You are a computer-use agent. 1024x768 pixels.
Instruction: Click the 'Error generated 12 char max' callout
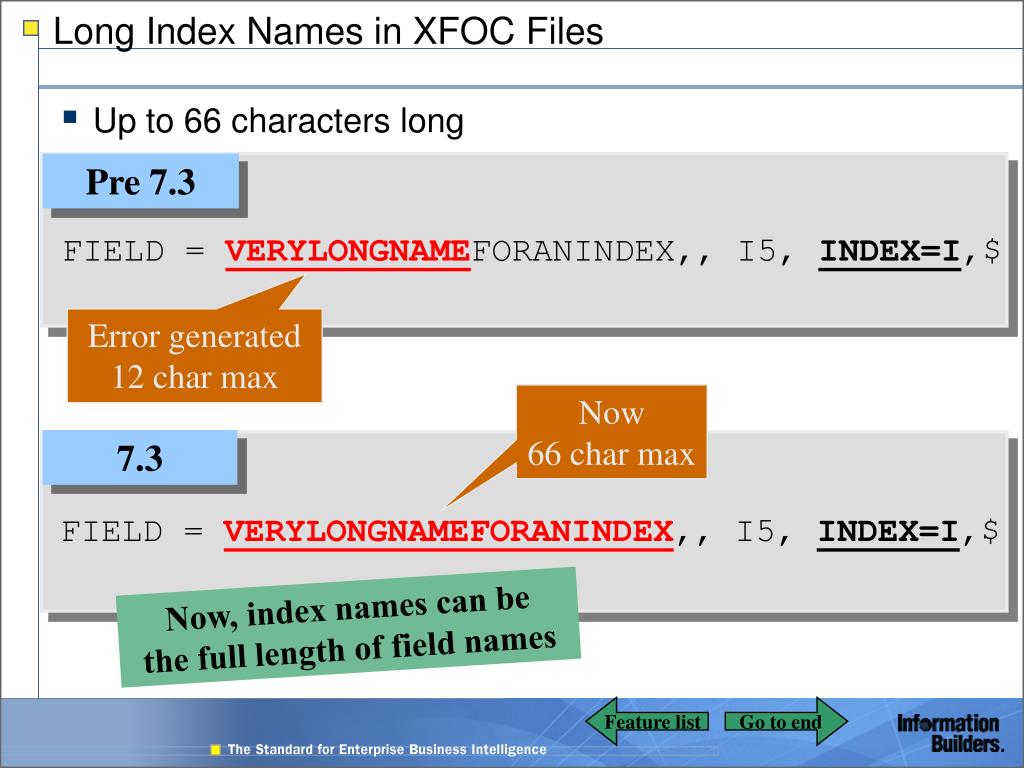tap(195, 356)
